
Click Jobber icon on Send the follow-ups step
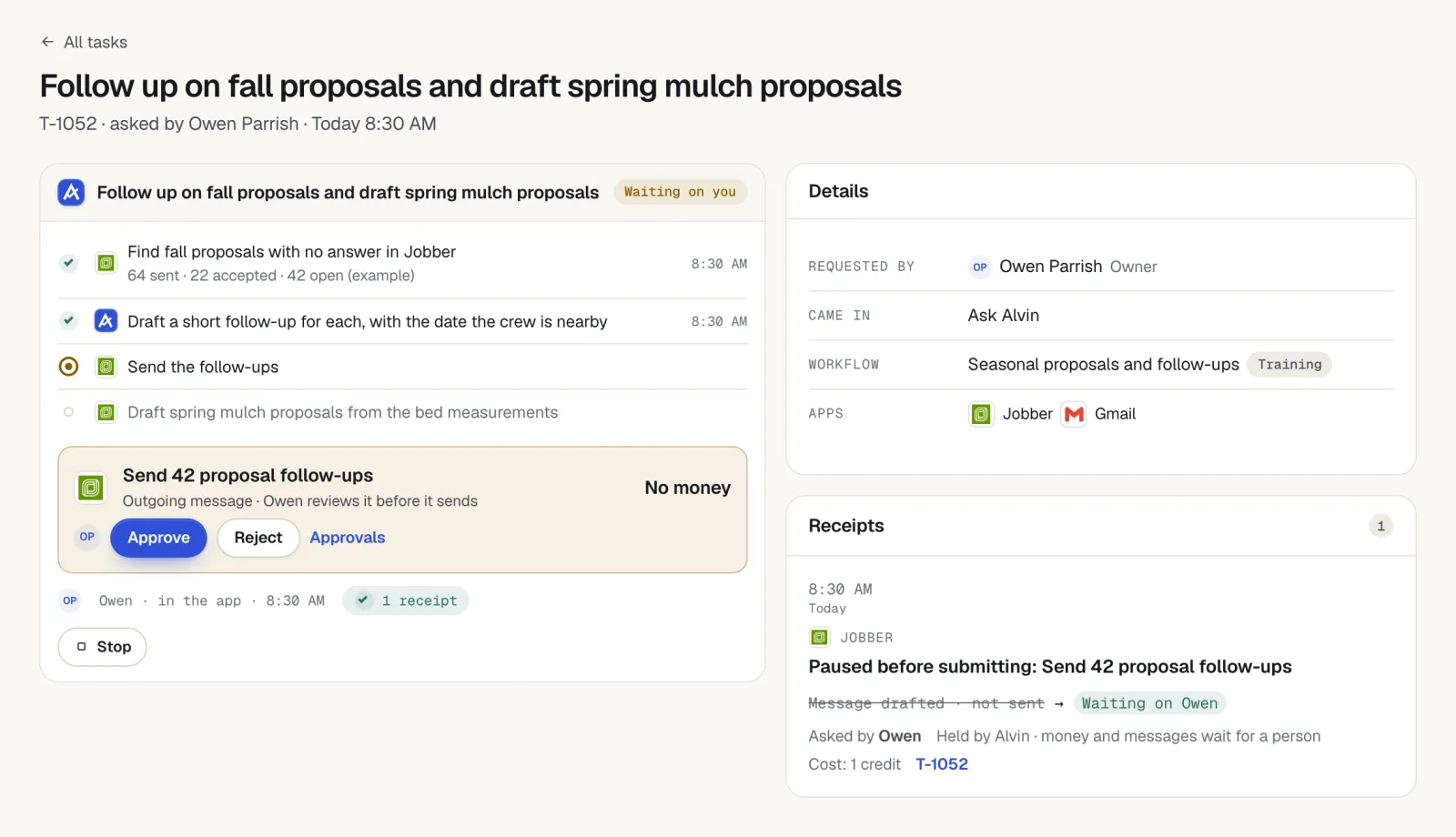tap(106, 367)
